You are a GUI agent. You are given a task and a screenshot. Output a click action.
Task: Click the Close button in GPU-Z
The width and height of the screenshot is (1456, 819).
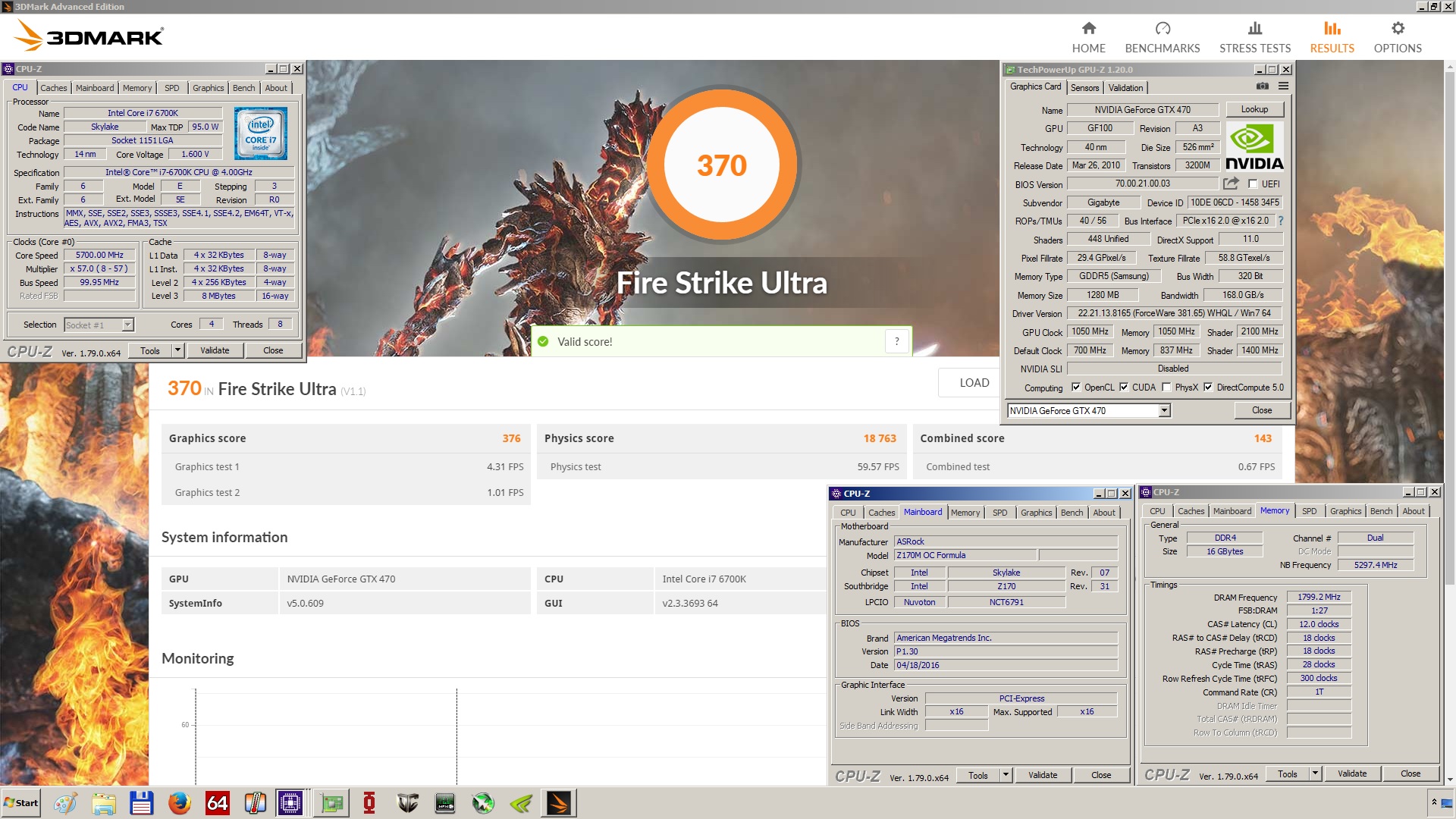point(1262,410)
